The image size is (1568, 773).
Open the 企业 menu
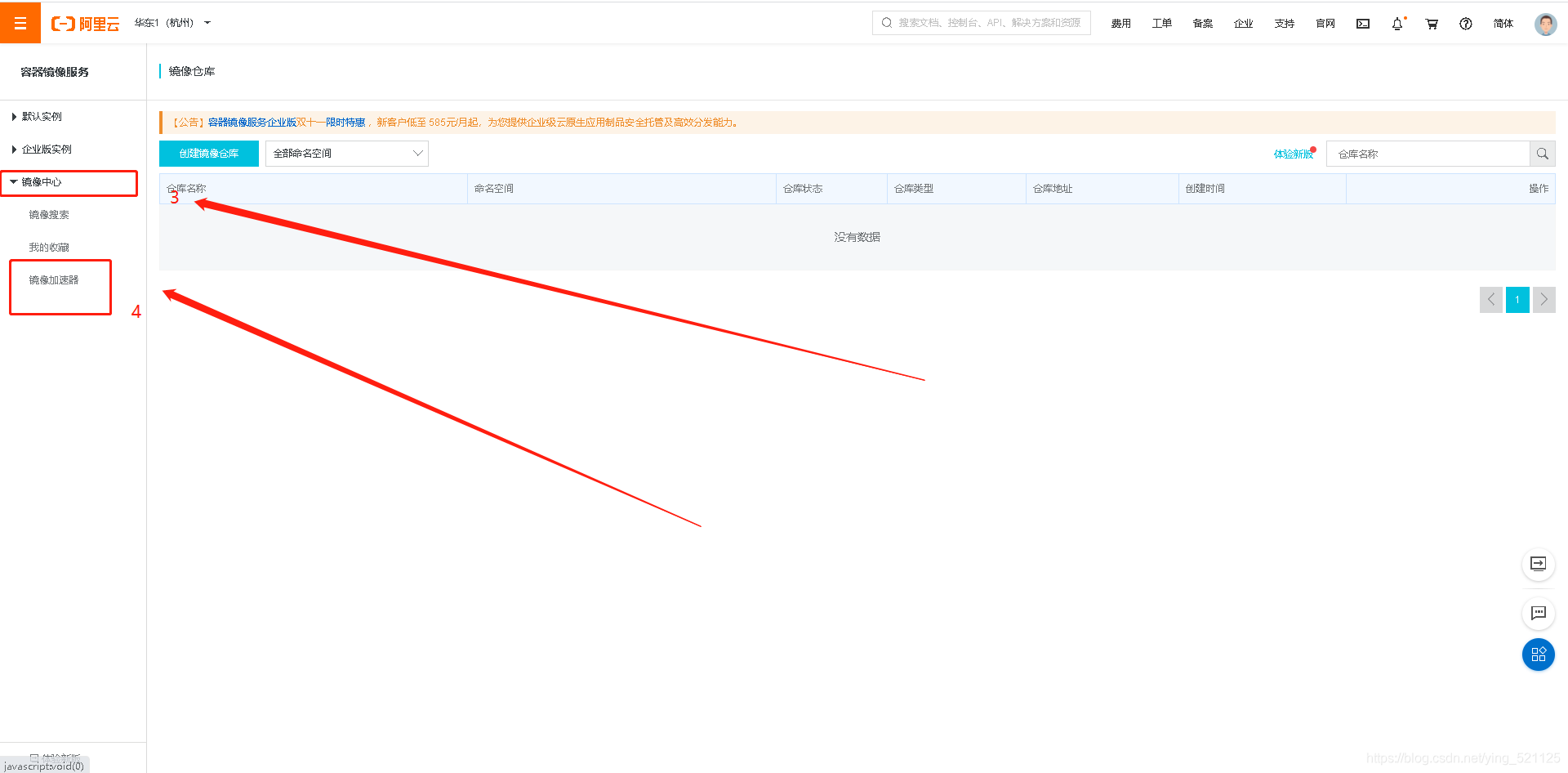tap(1243, 24)
